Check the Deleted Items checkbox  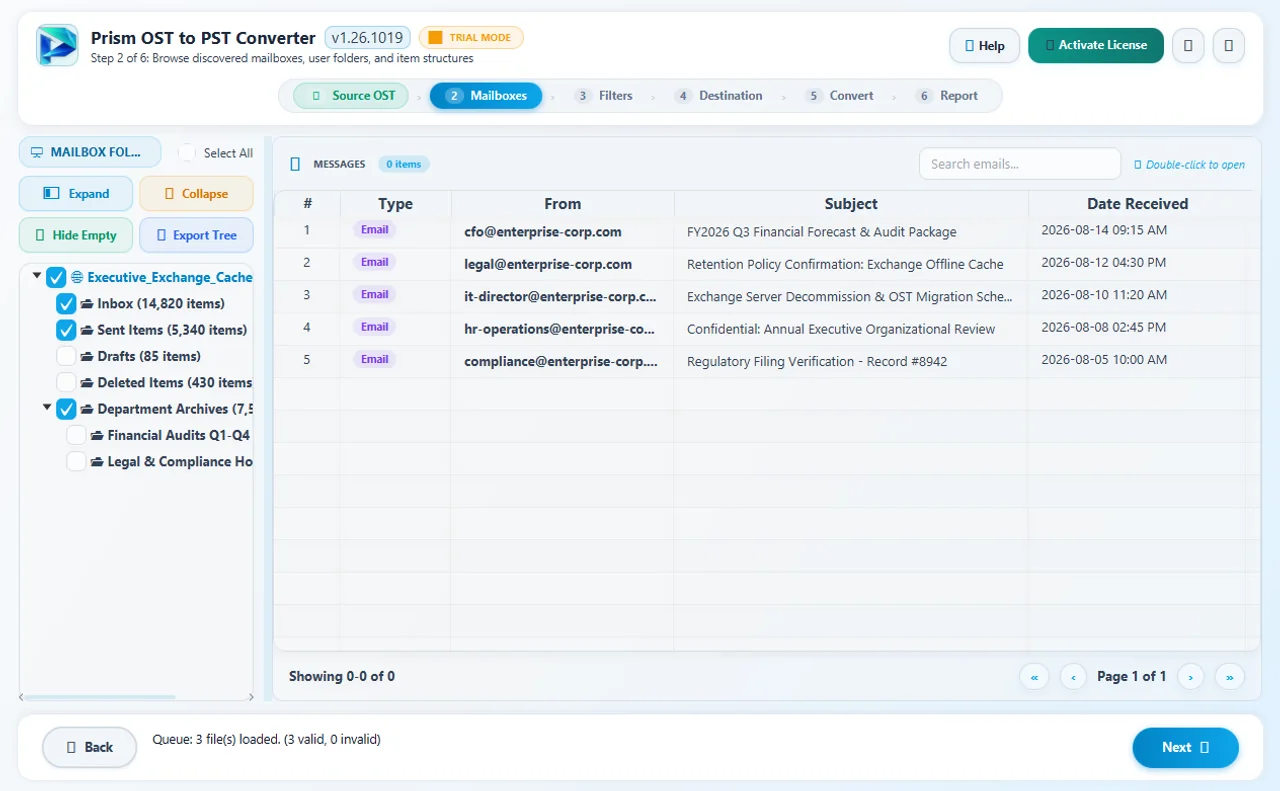tap(66, 383)
